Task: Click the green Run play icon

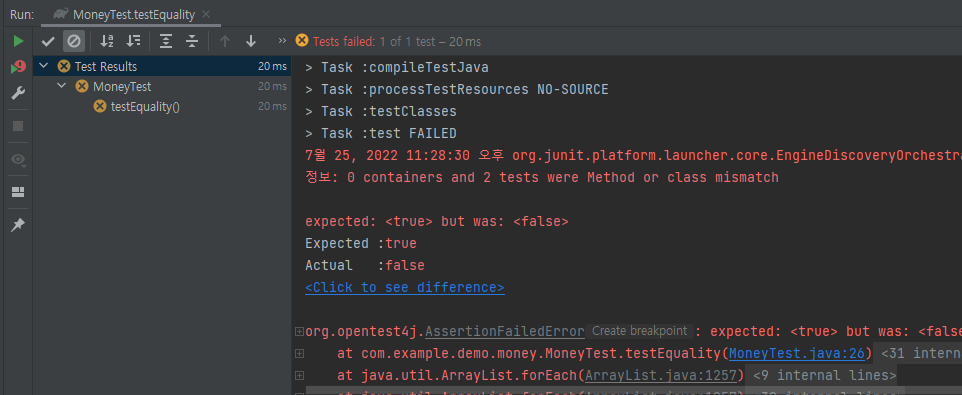Action: point(18,41)
